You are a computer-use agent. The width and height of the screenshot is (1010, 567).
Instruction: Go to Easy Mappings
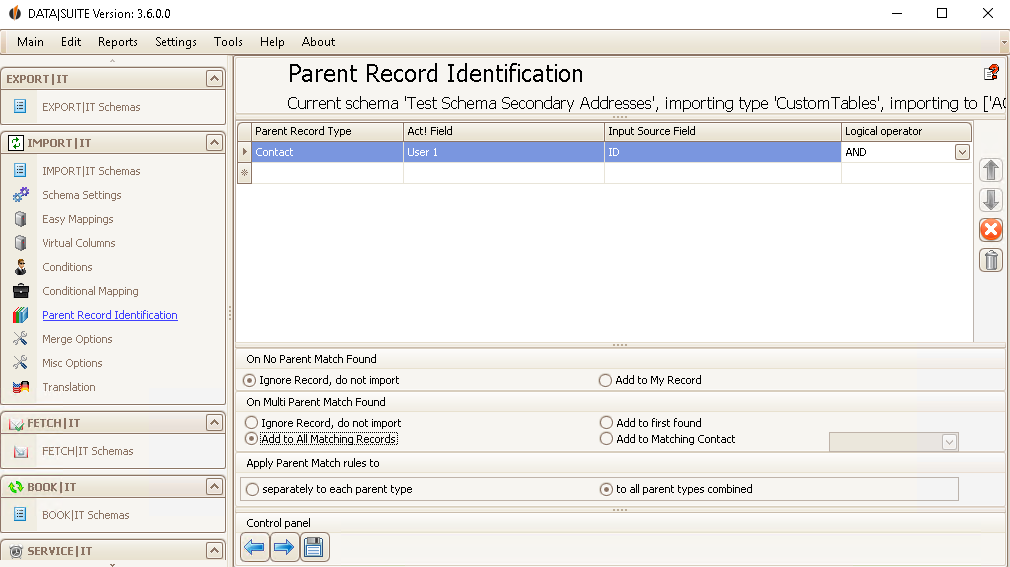pyautogui.click(x=78, y=219)
